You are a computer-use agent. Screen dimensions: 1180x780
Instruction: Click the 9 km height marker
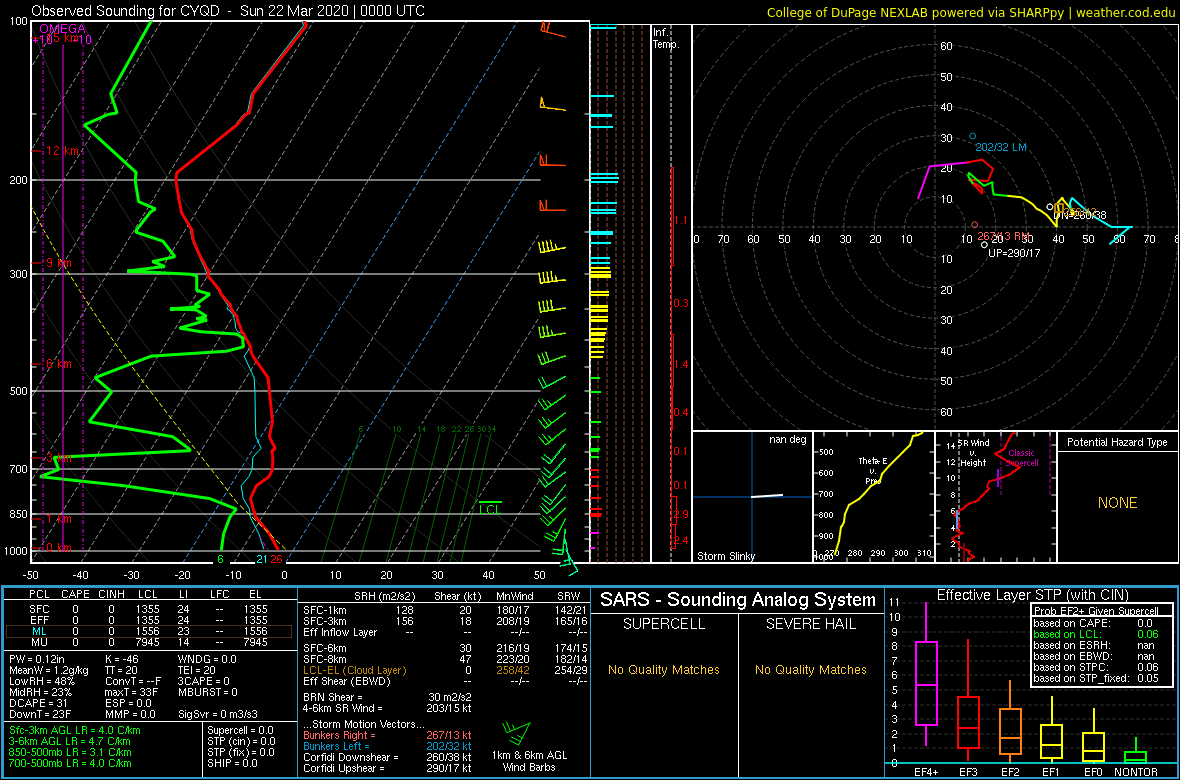pyautogui.click(x=58, y=263)
